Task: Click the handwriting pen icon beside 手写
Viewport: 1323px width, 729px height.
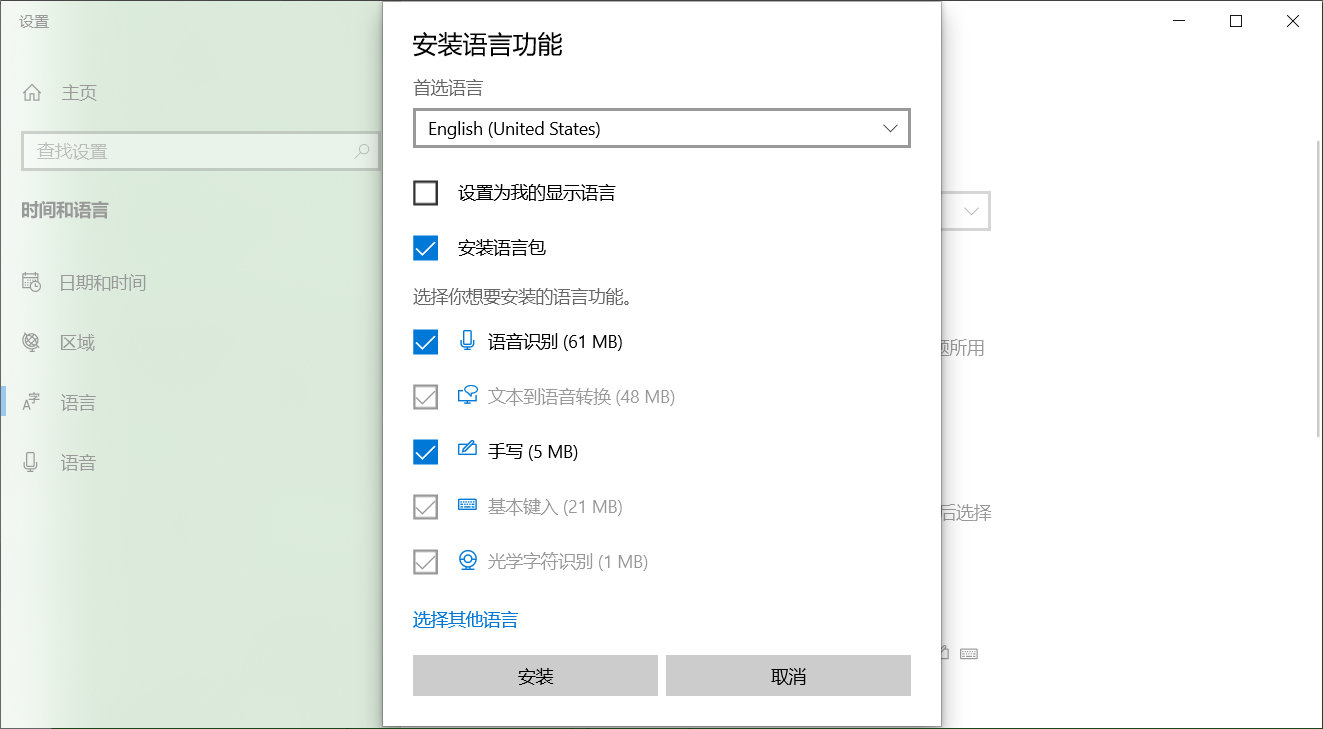Action: coord(467,451)
